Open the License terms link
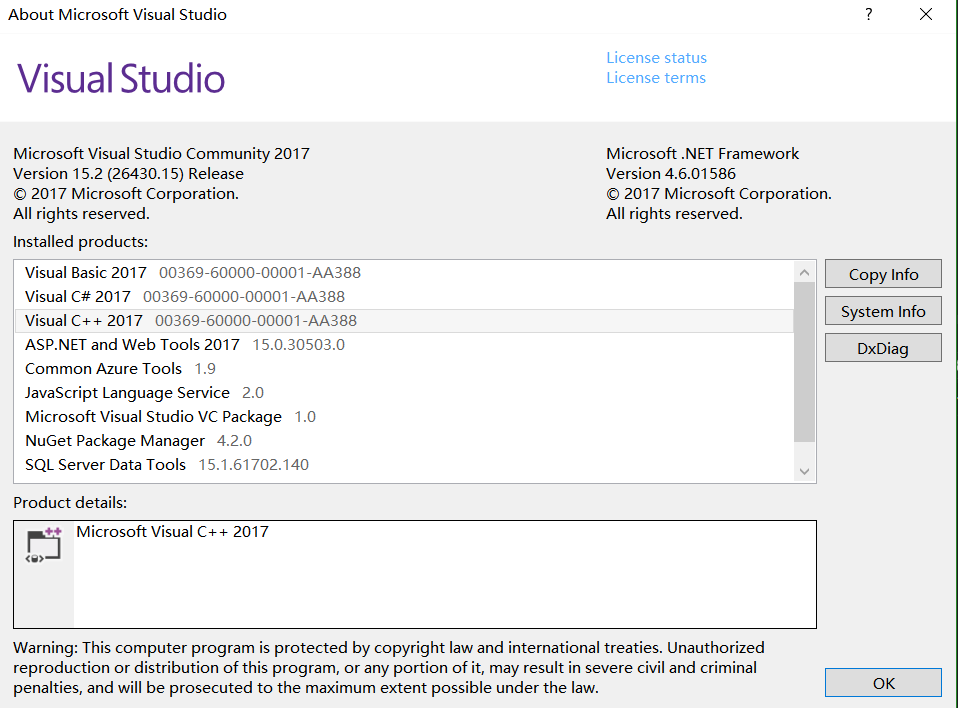Viewport: 958px width, 708px height. click(655, 78)
